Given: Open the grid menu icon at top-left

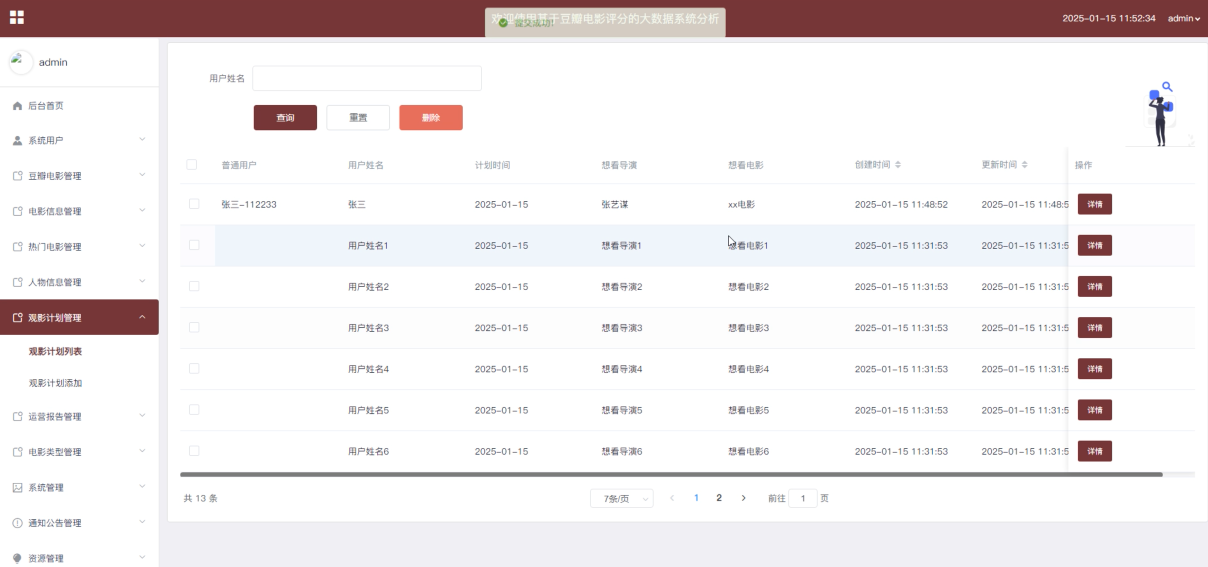Looking at the screenshot, I should (x=16, y=17).
